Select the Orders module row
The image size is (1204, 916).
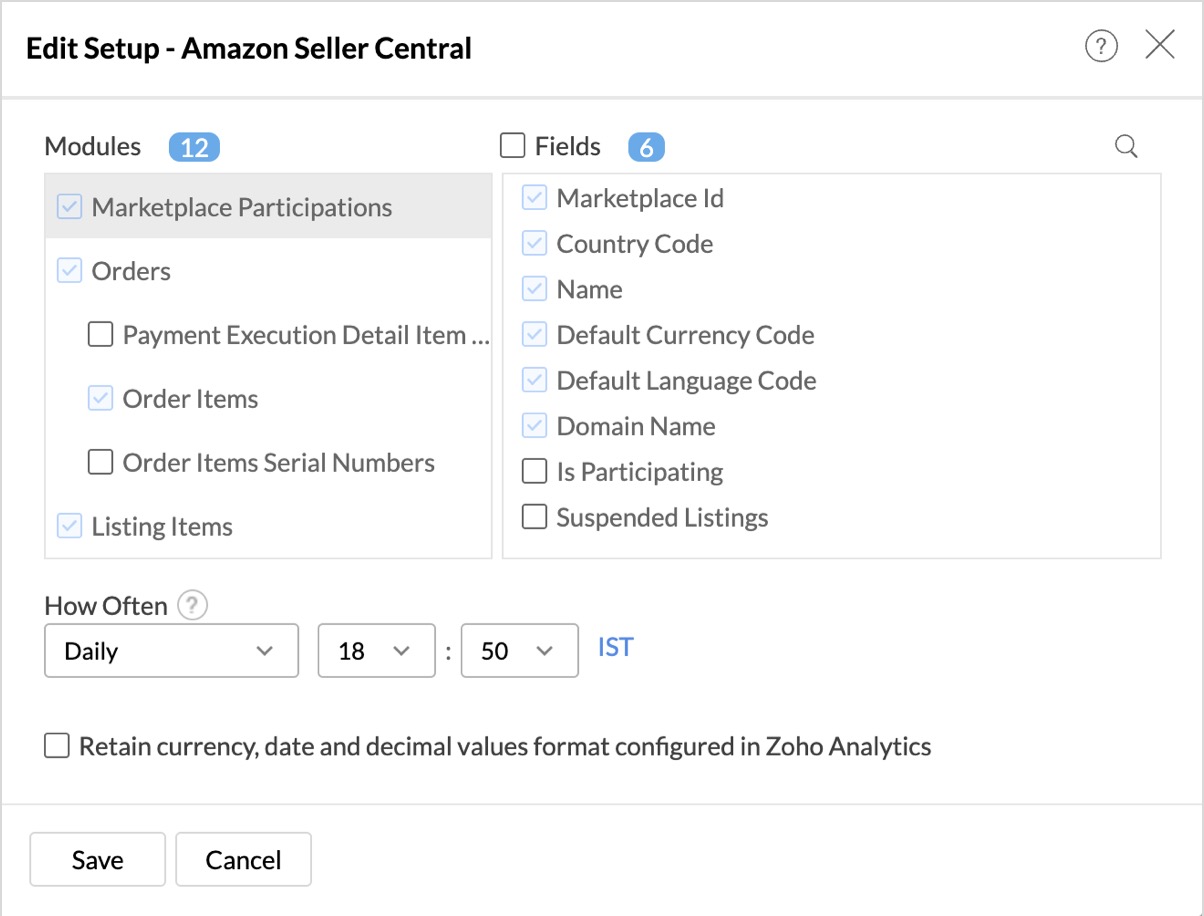pyautogui.click(x=131, y=271)
